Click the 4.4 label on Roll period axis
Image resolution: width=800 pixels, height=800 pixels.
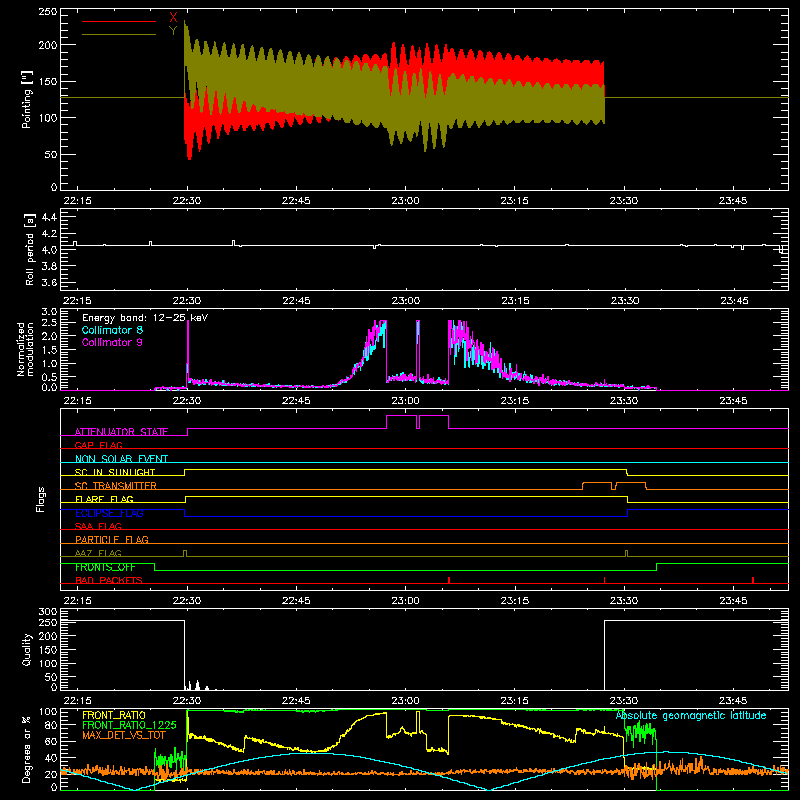[x=49, y=217]
